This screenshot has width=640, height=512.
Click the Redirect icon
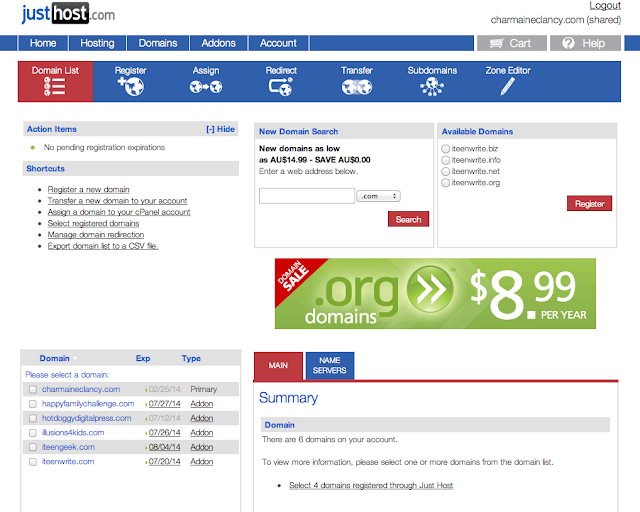click(280, 87)
